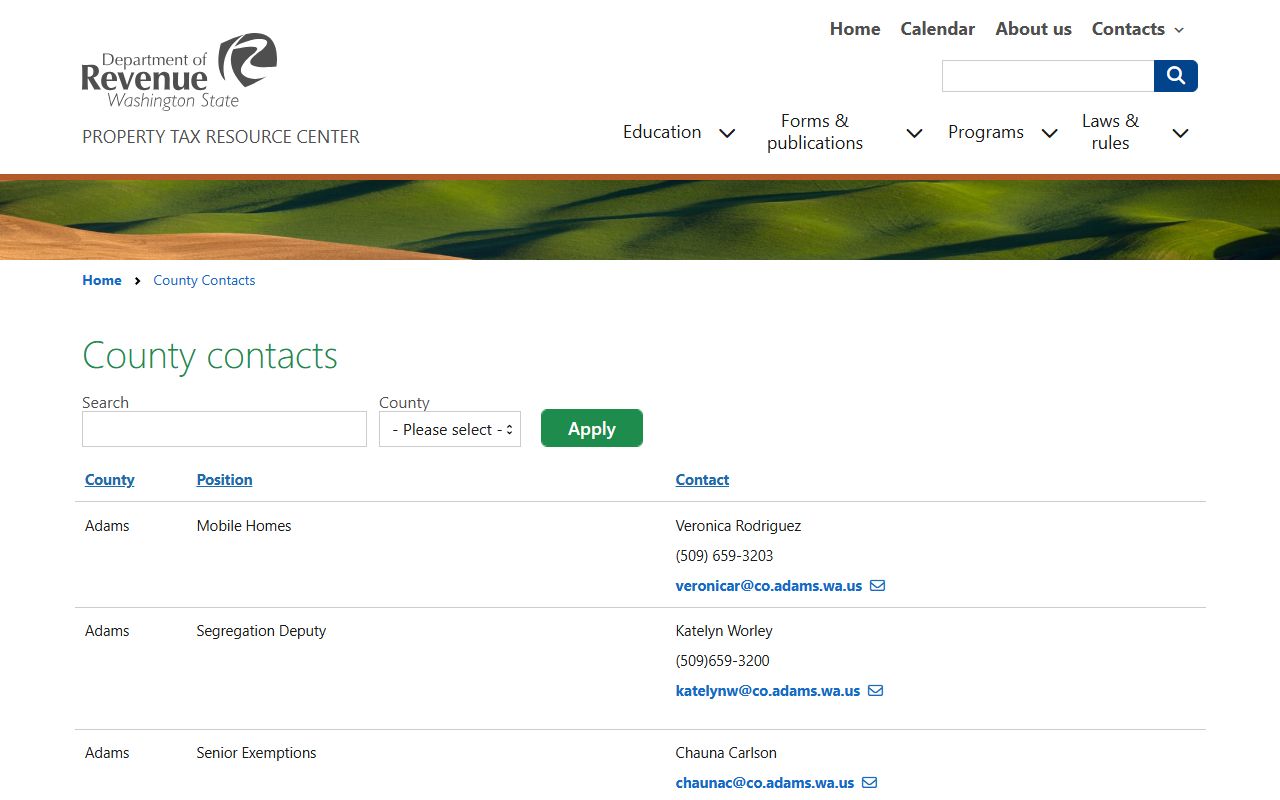Expand the Laws & rules chevron
Screen dimensions: 1280x800
[1180, 133]
